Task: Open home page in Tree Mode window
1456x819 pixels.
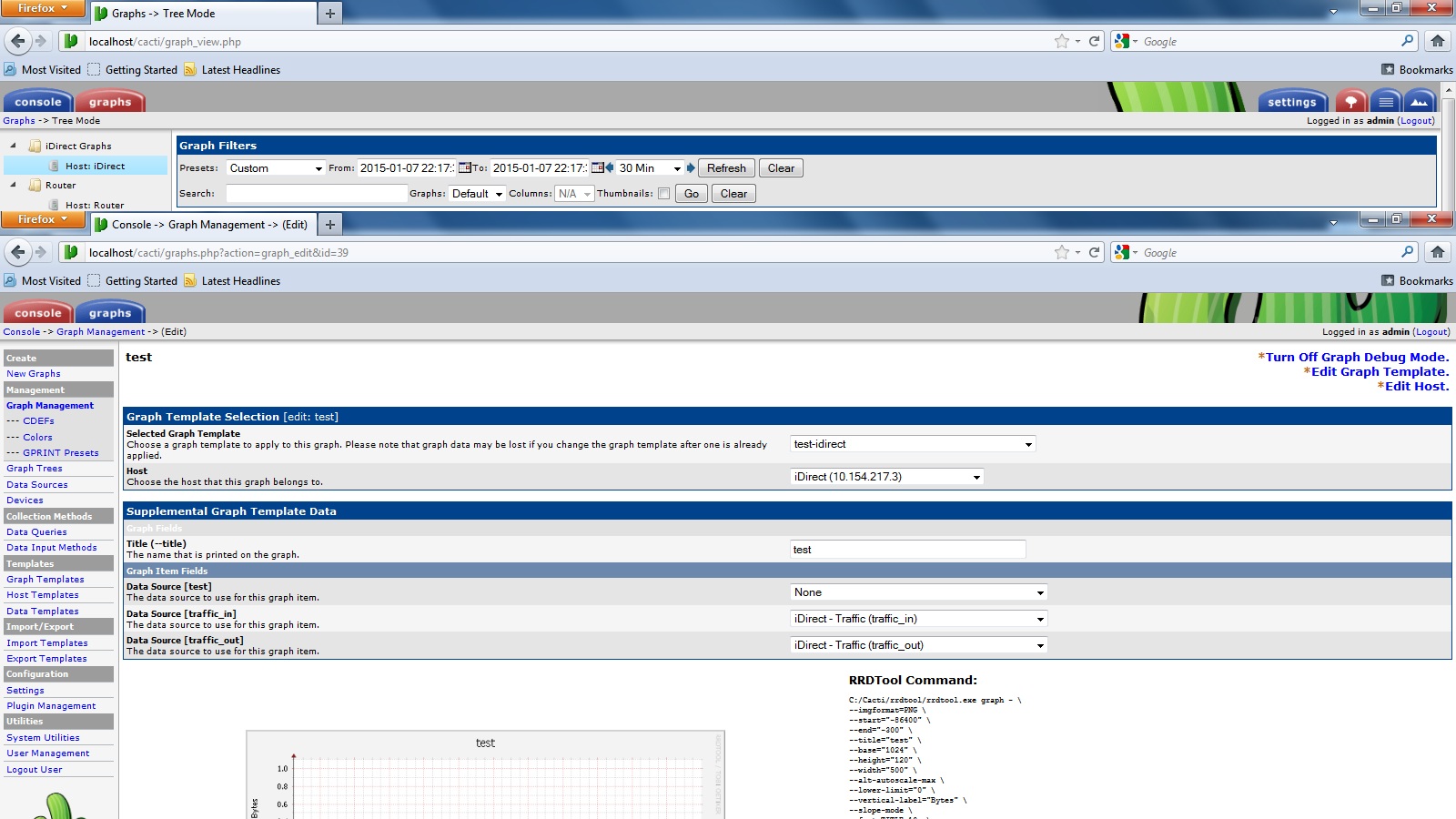Action: [1438, 41]
